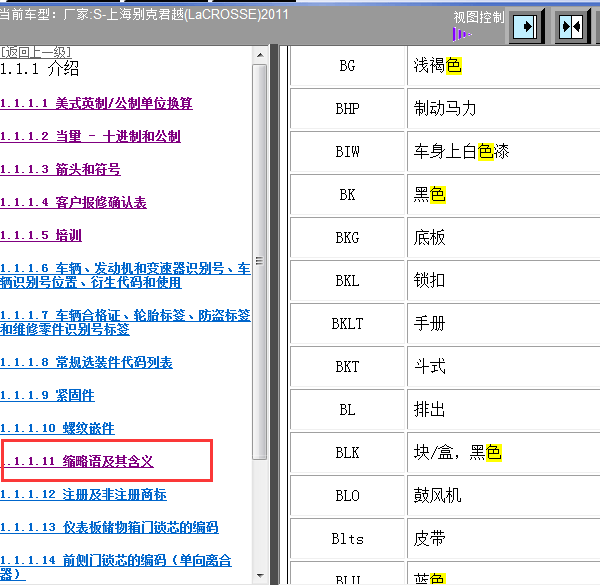Open section 1.1.1.11 缩略语及其含义

[x=77, y=461]
